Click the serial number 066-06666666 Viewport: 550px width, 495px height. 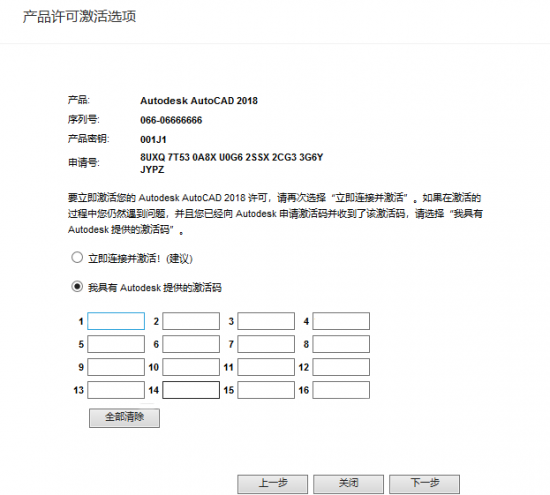pos(171,120)
